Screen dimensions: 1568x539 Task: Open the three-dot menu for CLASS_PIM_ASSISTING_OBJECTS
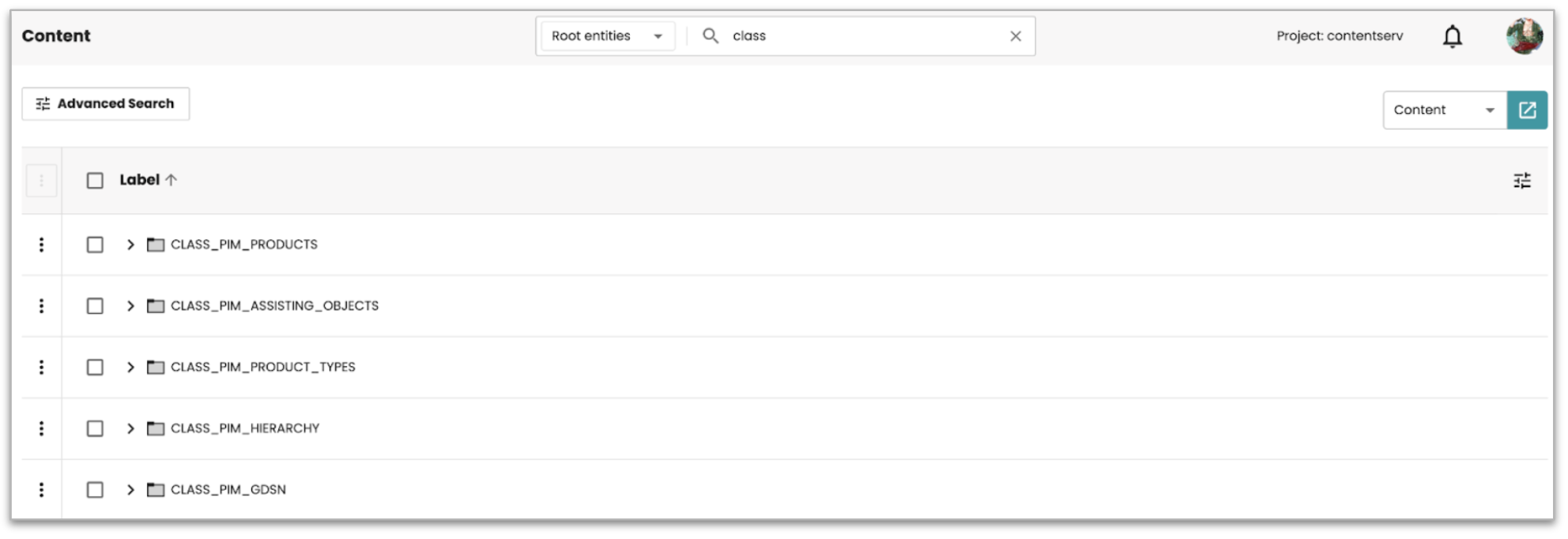point(42,306)
